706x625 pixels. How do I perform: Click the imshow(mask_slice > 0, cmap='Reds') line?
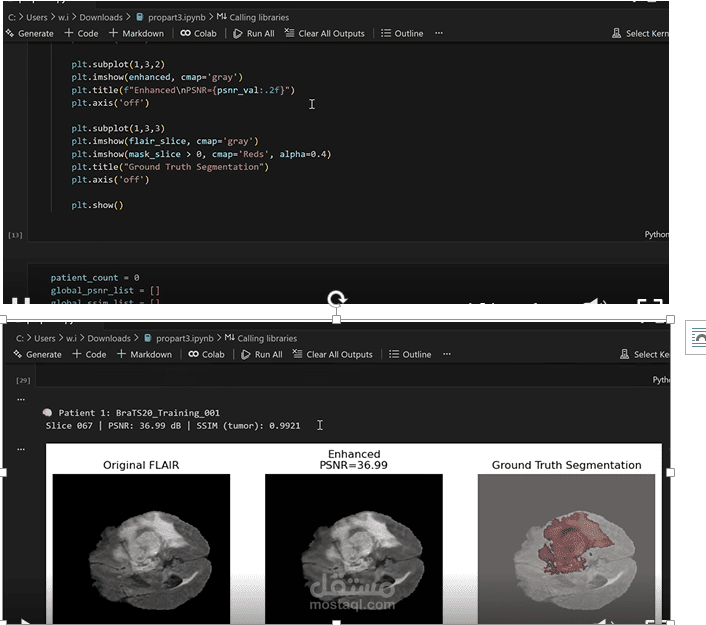pyautogui.click(x=201, y=154)
